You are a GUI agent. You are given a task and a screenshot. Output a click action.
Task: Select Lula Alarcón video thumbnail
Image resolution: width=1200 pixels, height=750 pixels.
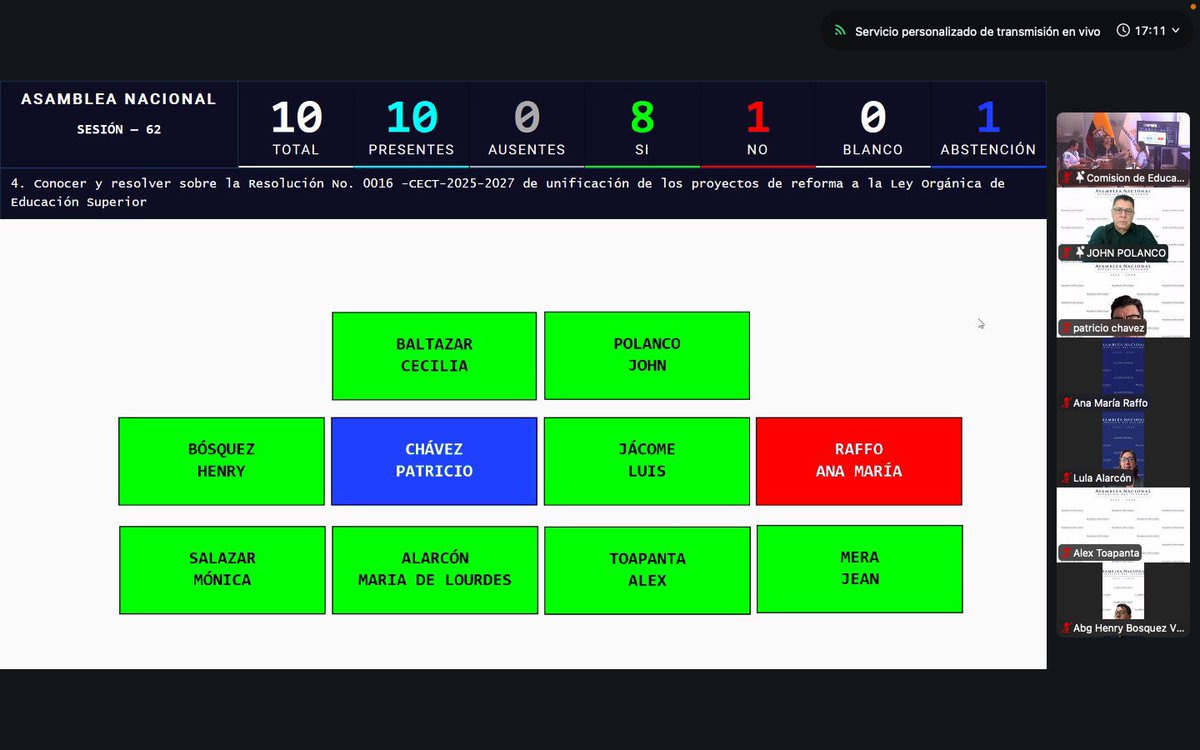click(1123, 450)
